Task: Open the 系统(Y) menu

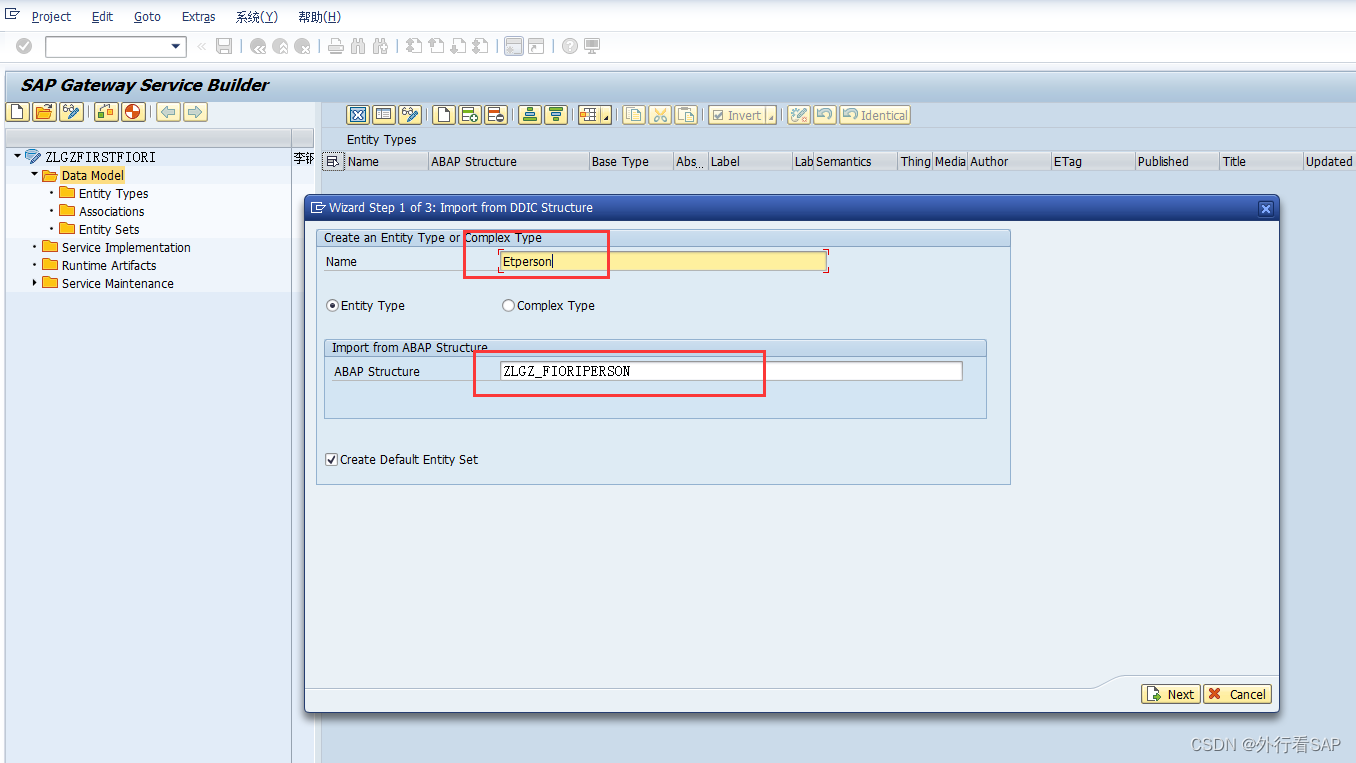Action: click(256, 17)
